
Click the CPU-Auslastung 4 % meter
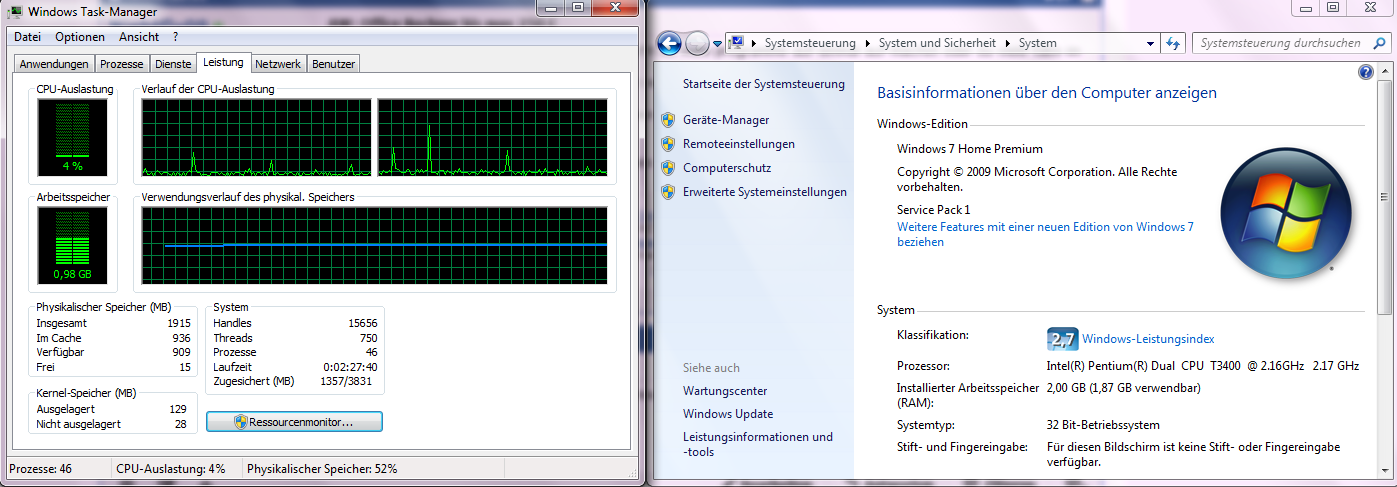(x=73, y=137)
